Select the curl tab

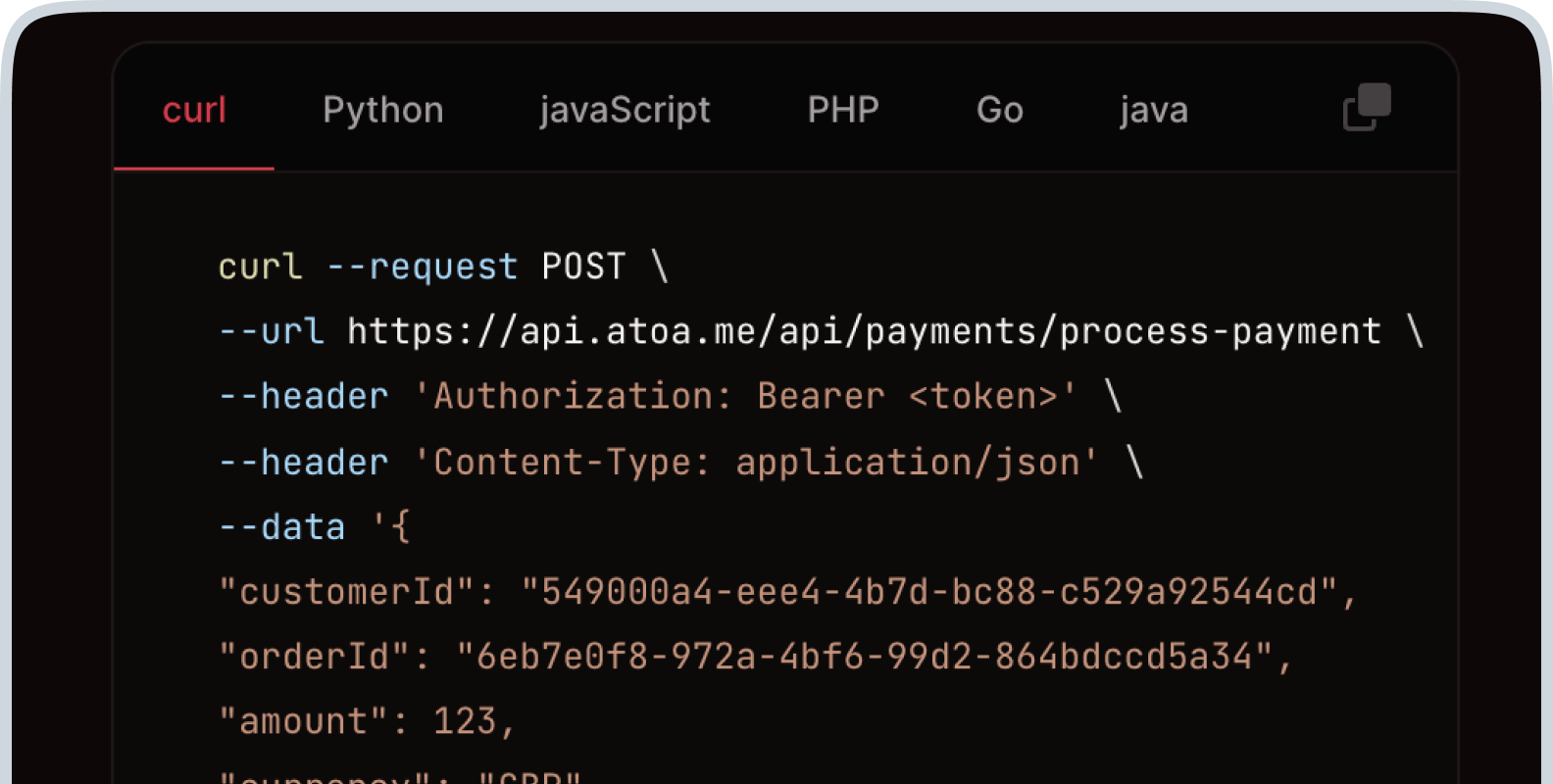pos(194,110)
